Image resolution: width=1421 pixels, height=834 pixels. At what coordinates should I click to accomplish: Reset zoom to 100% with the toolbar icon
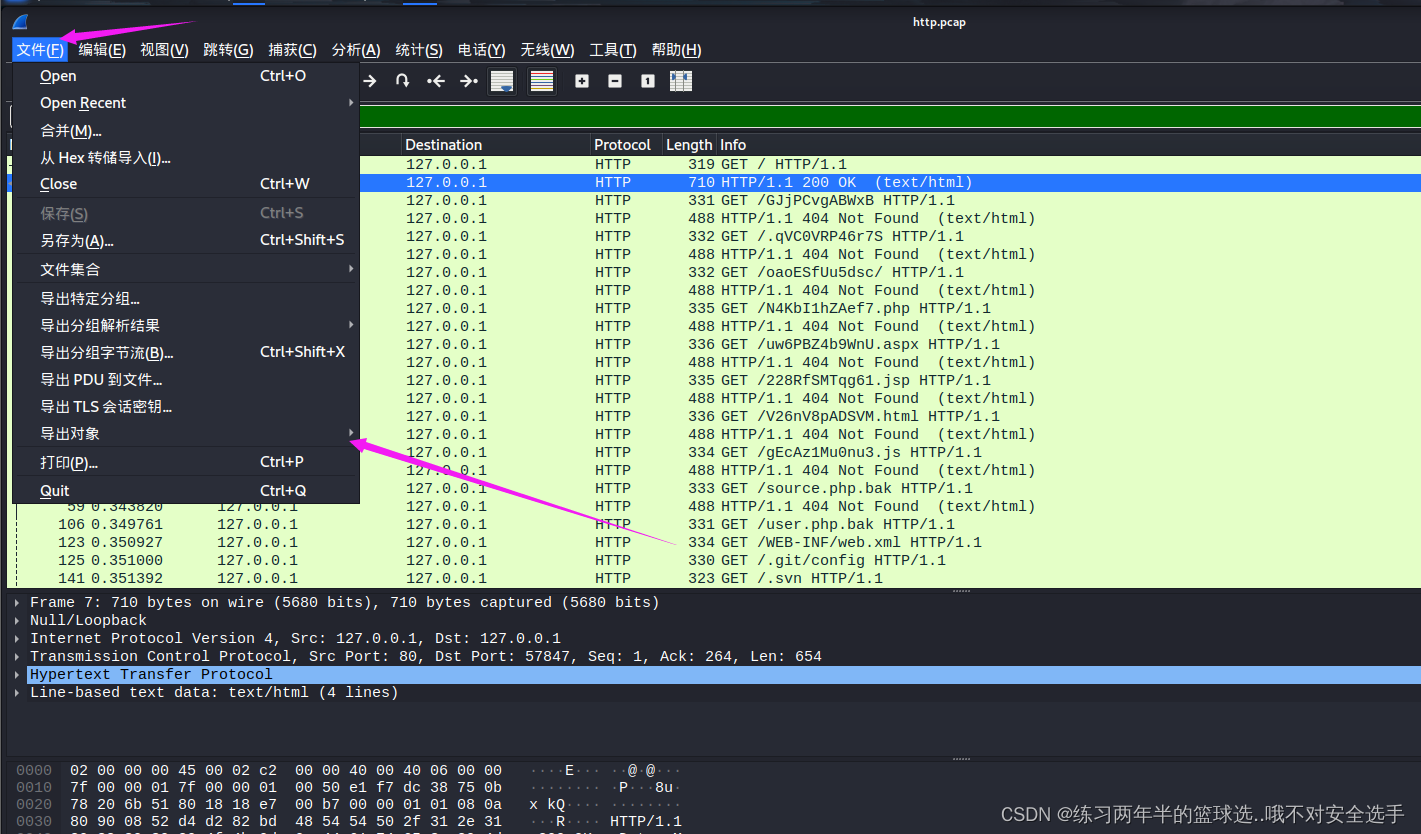coord(646,81)
